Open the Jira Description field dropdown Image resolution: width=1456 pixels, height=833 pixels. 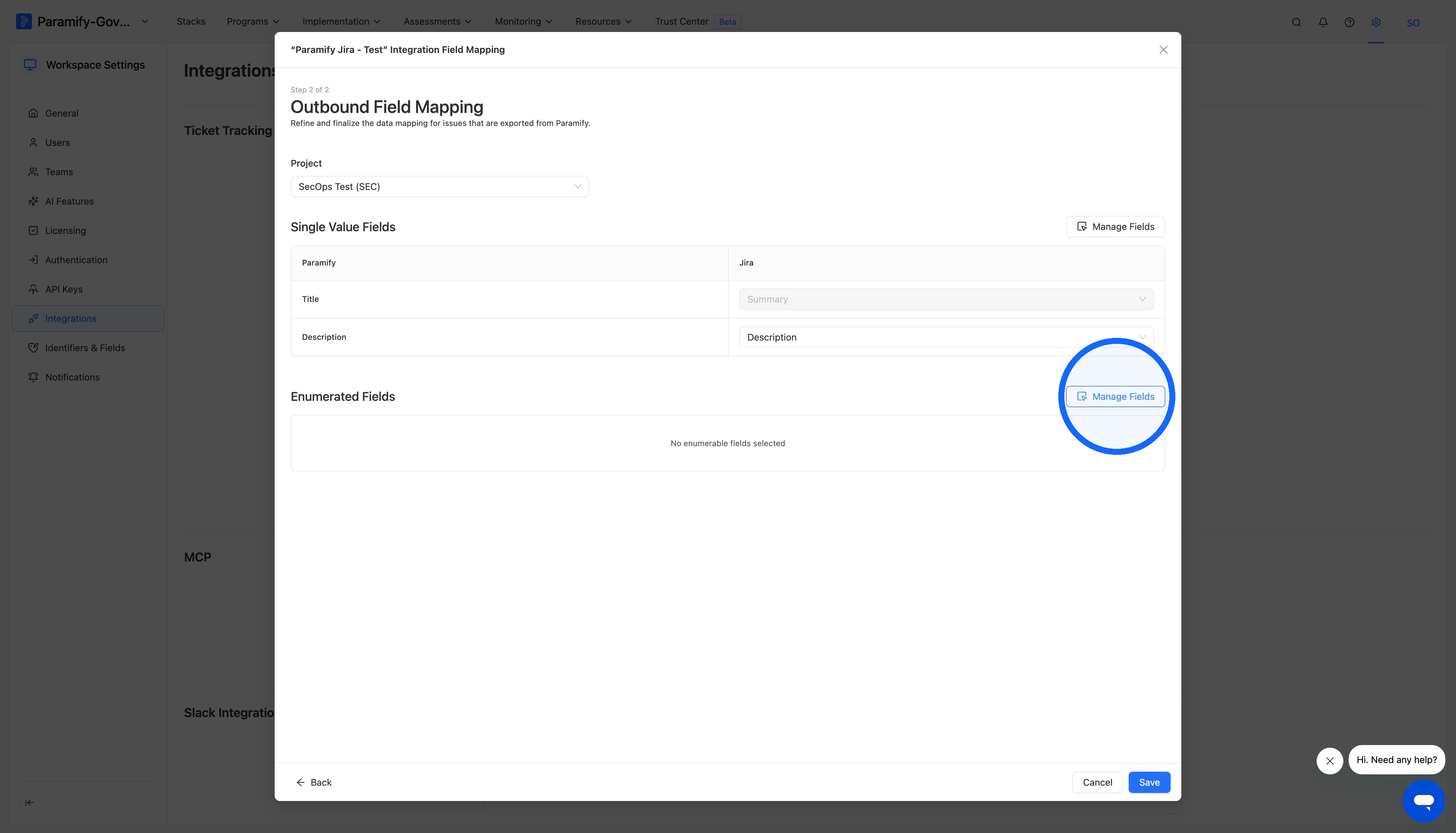[946, 337]
